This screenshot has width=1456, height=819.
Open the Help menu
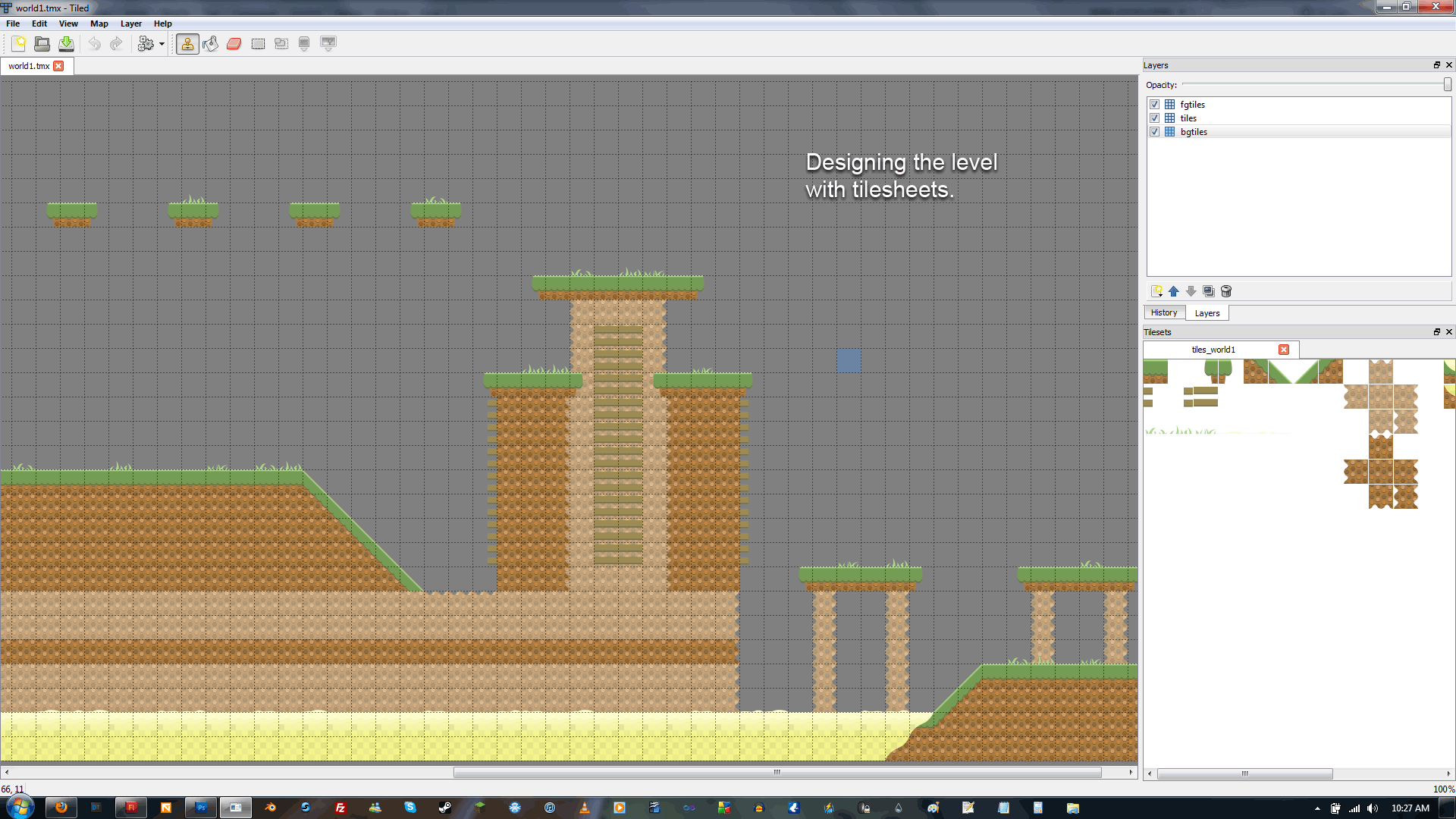point(163,24)
